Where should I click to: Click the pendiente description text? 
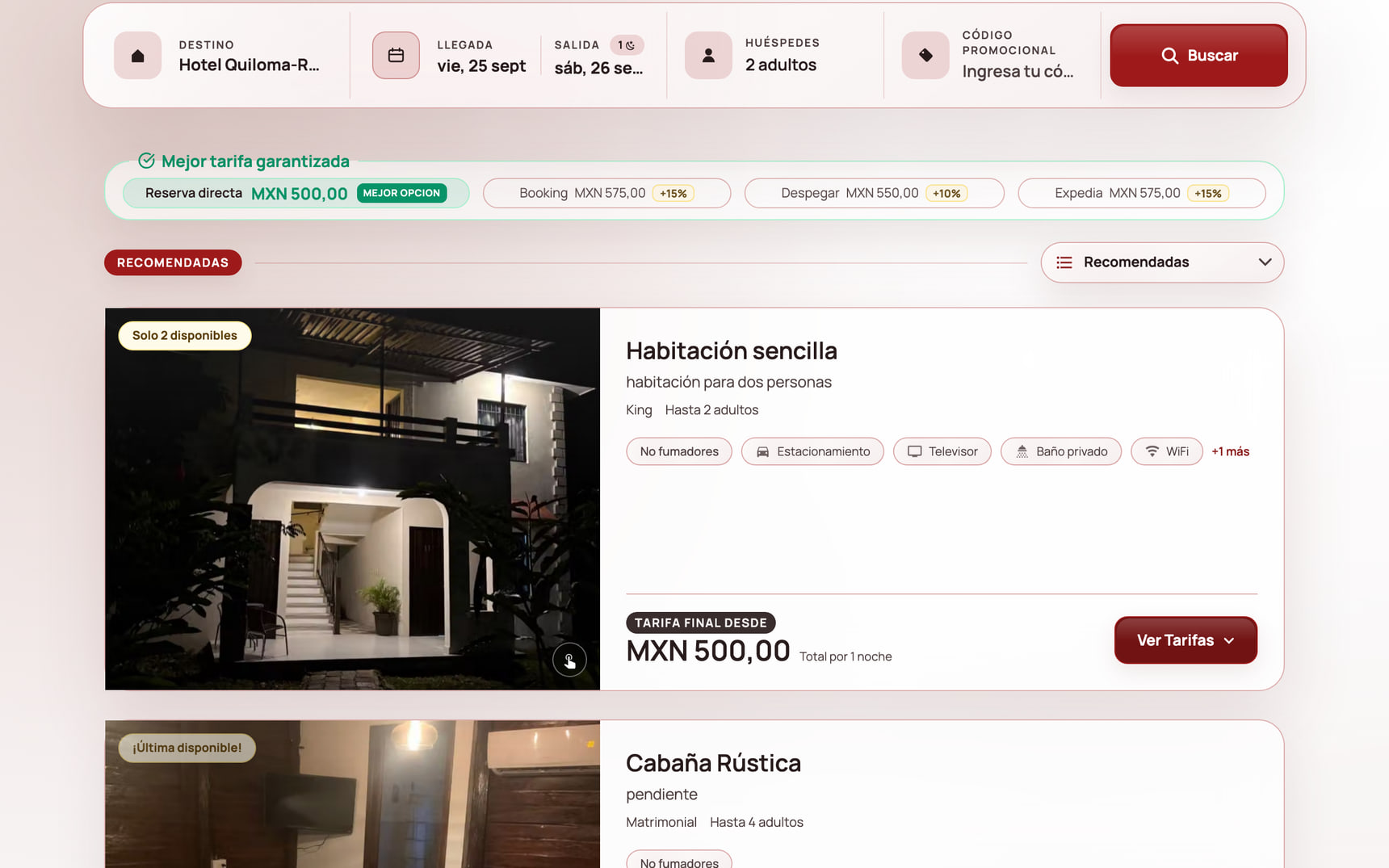661,795
